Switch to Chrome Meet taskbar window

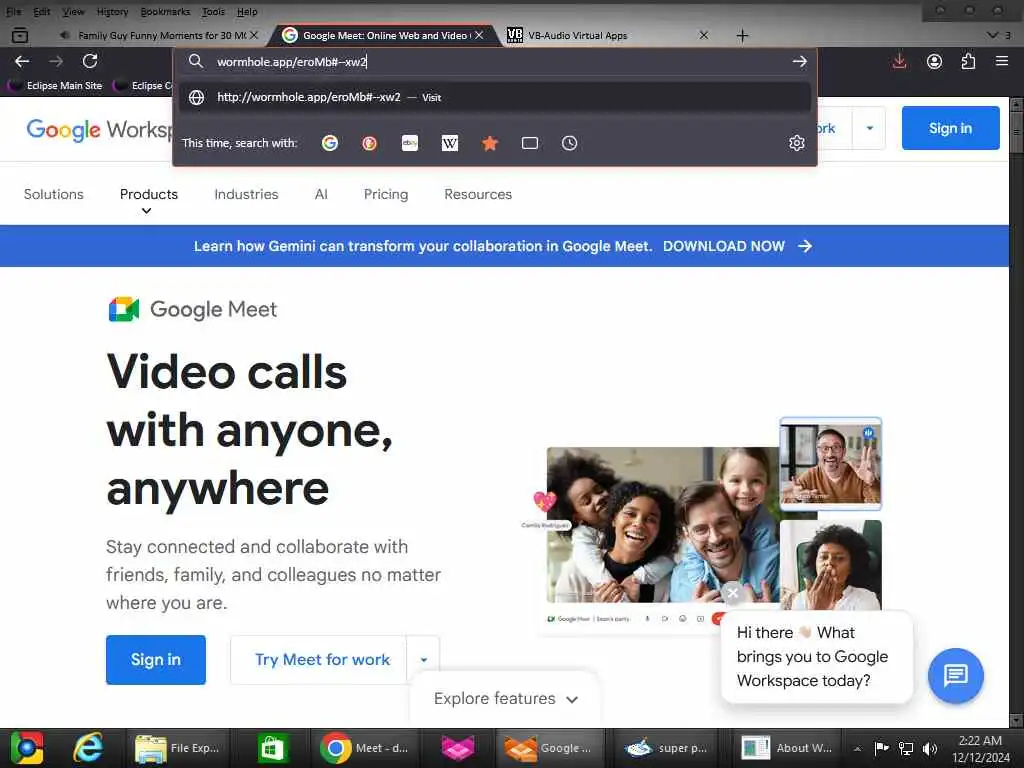tap(366, 748)
